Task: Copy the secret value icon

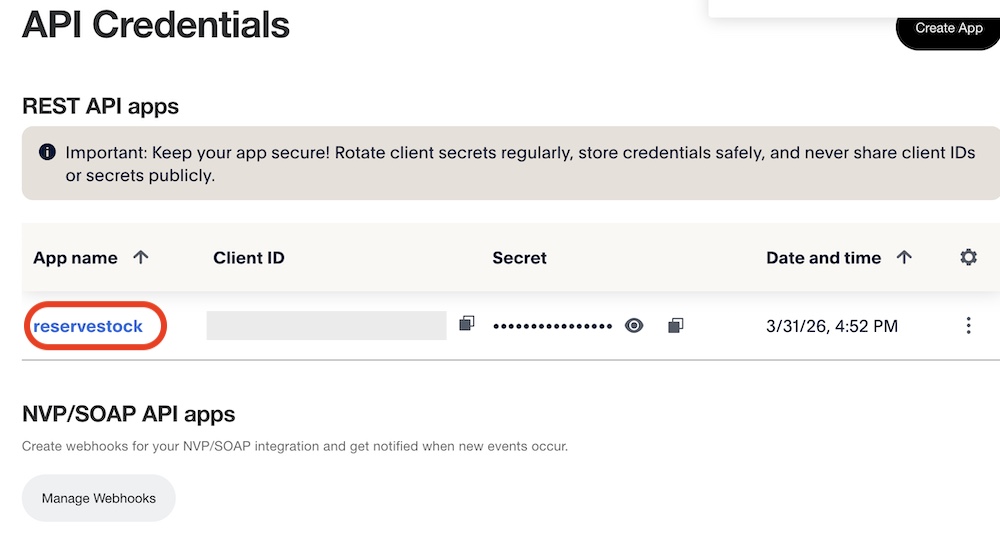Action: click(x=676, y=325)
